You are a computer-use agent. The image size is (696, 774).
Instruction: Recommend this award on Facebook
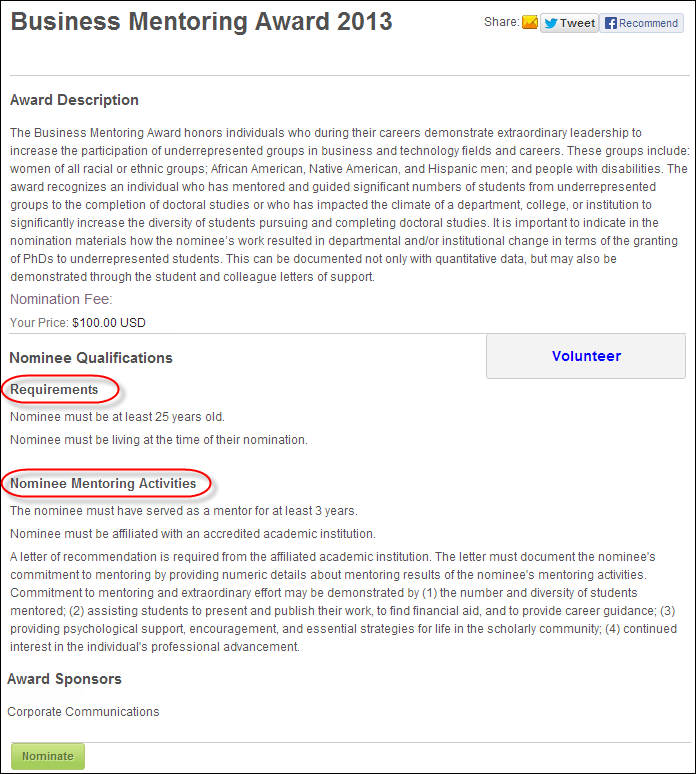point(641,23)
